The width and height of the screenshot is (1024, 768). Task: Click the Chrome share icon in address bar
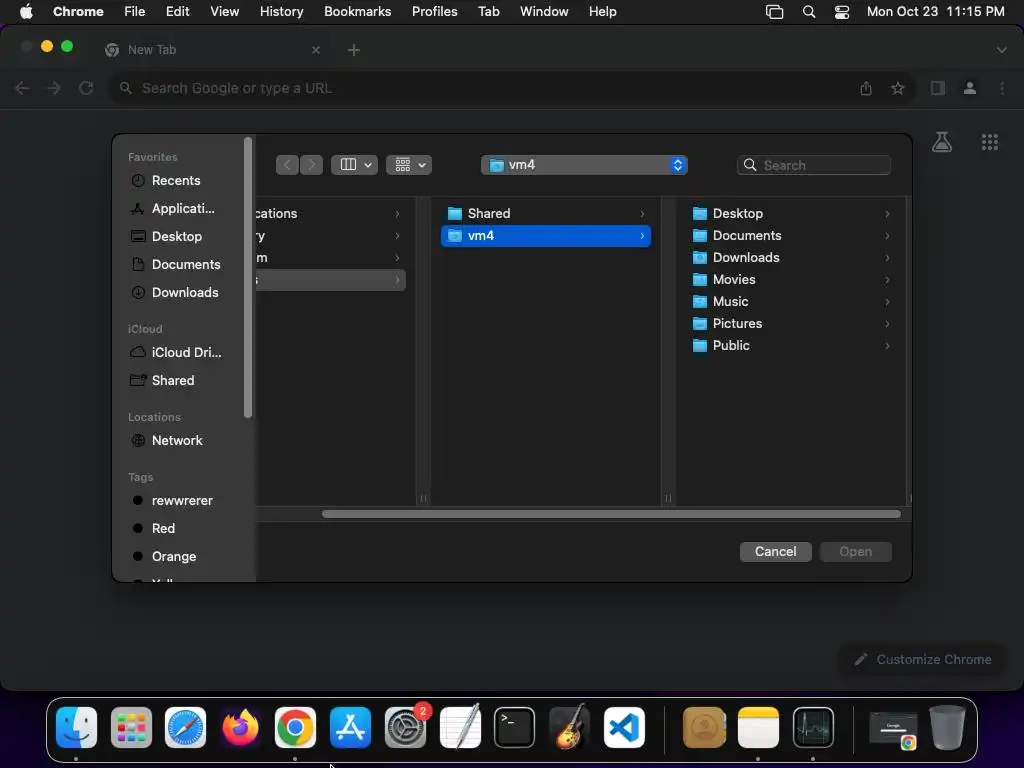point(866,88)
